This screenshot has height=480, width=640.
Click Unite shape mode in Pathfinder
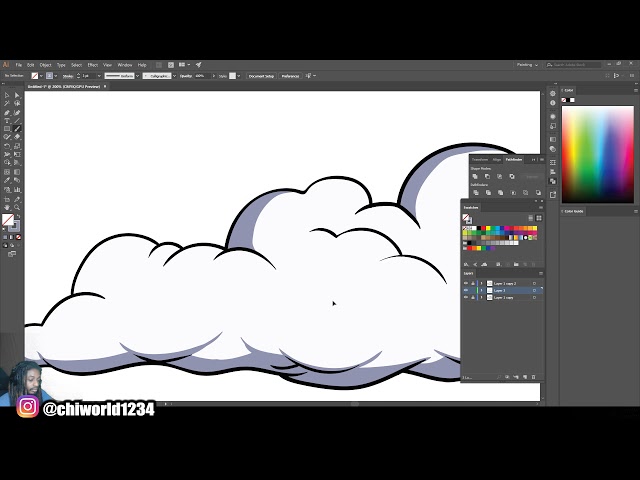(x=475, y=177)
